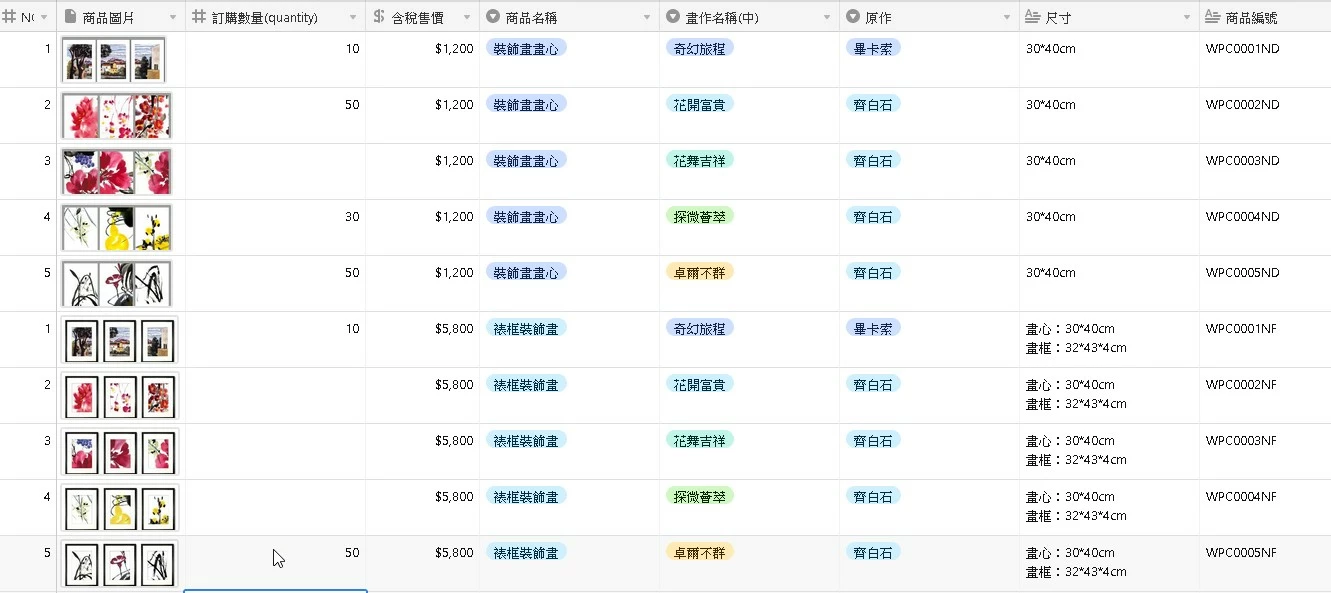Open the NO column dropdown arrow
Image resolution: width=1331 pixels, height=593 pixels.
click(x=44, y=18)
